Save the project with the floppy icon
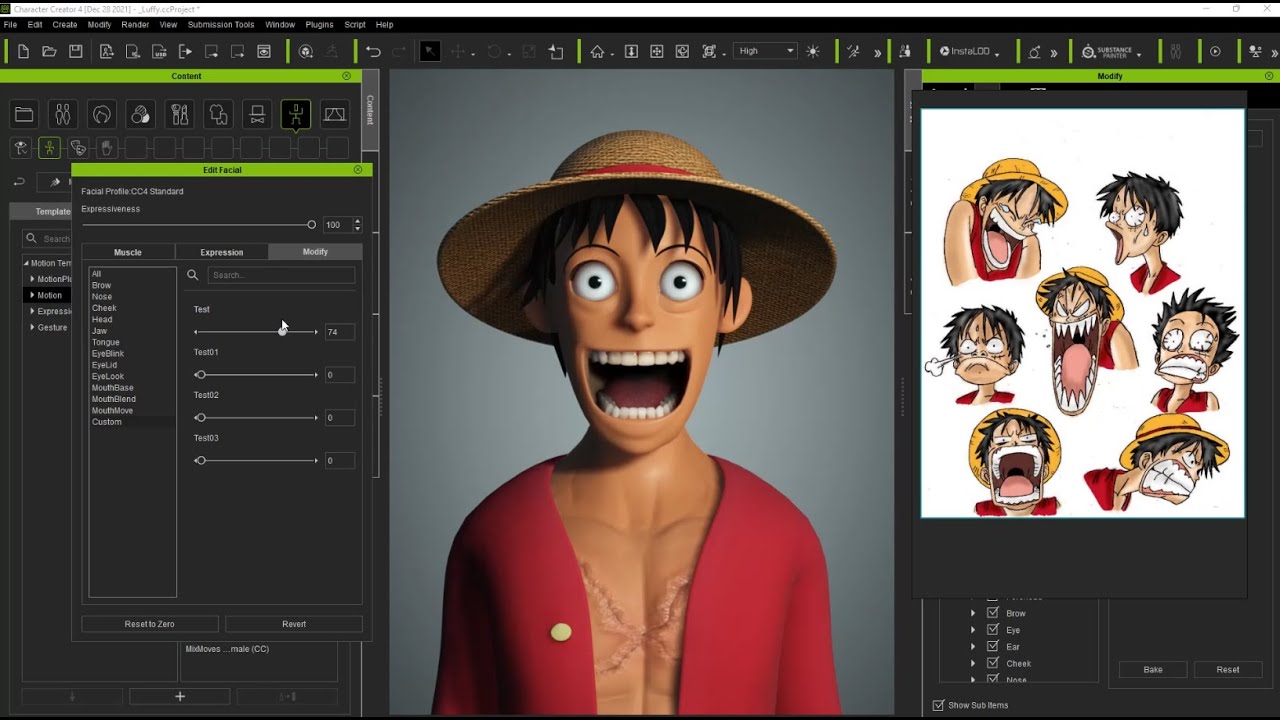1280x720 pixels. click(75, 51)
